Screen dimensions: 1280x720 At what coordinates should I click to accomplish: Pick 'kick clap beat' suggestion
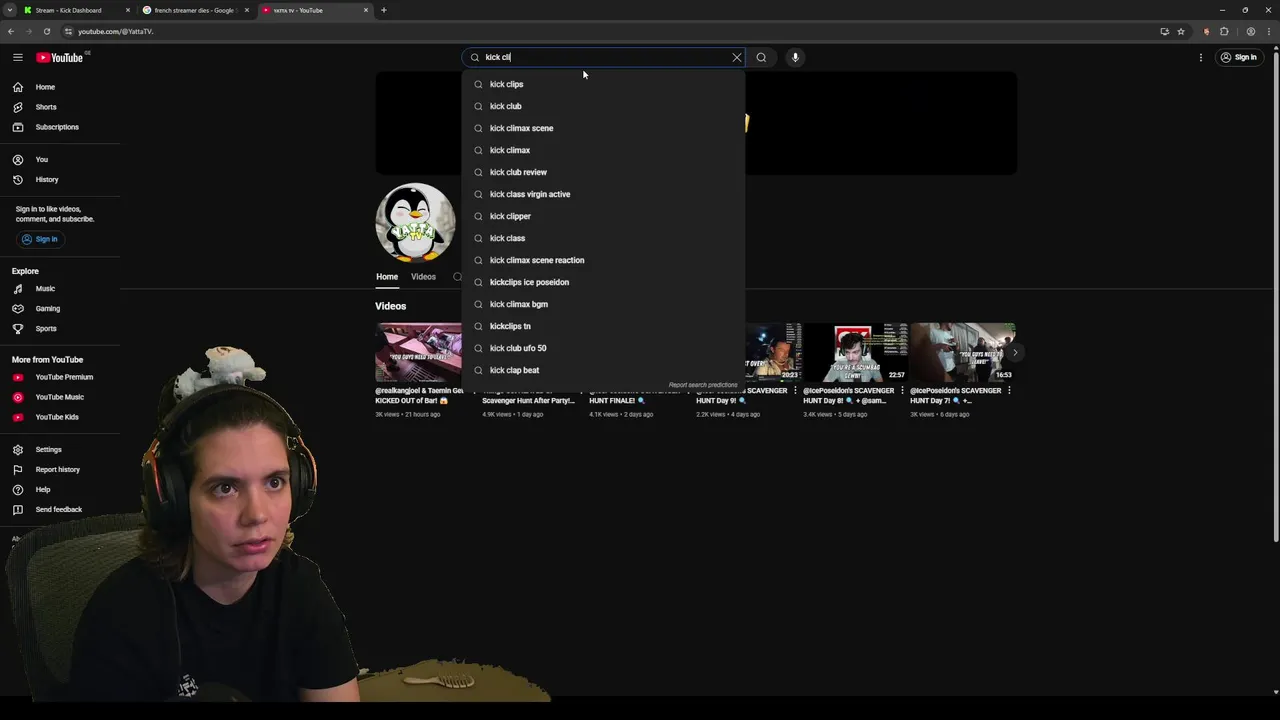click(603, 370)
